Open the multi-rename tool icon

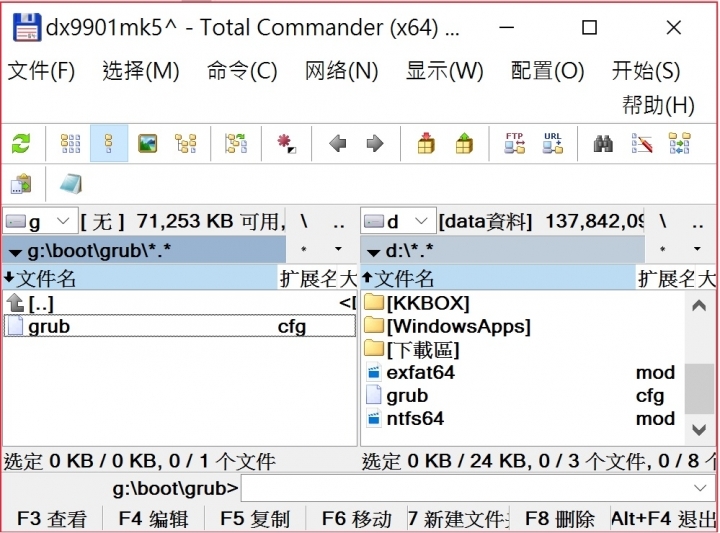pos(642,144)
